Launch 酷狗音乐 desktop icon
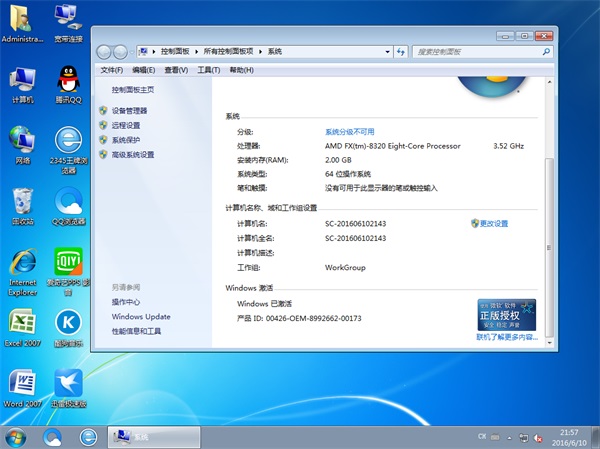Viewport: 600px width, 449px height. [x=68, y=328]
